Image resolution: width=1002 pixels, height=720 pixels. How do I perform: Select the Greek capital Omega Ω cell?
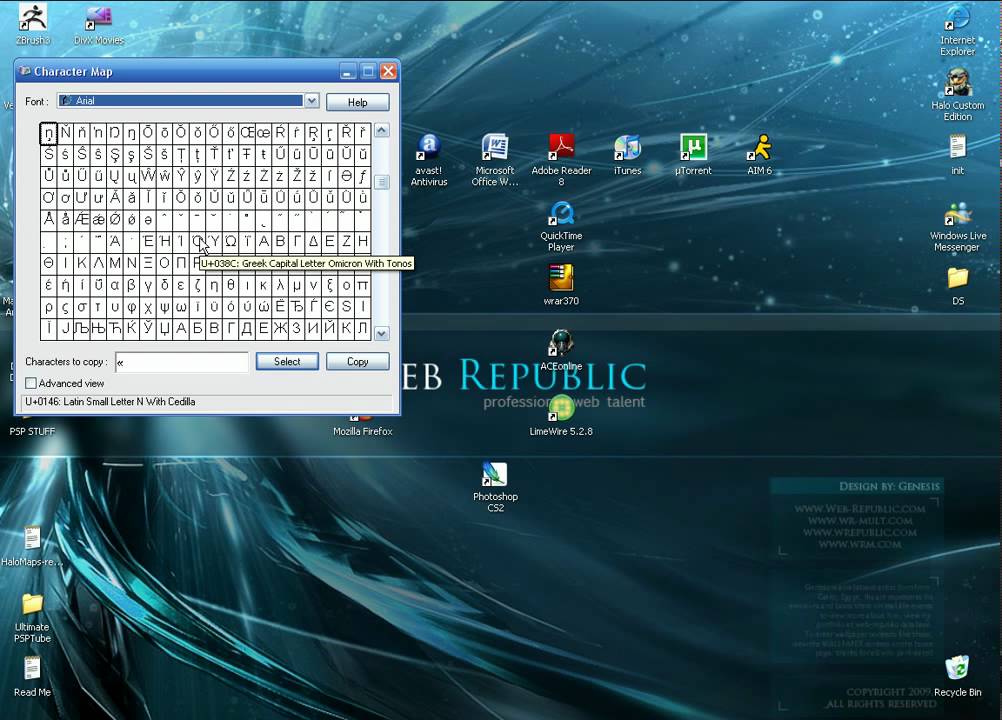point(231,241)
